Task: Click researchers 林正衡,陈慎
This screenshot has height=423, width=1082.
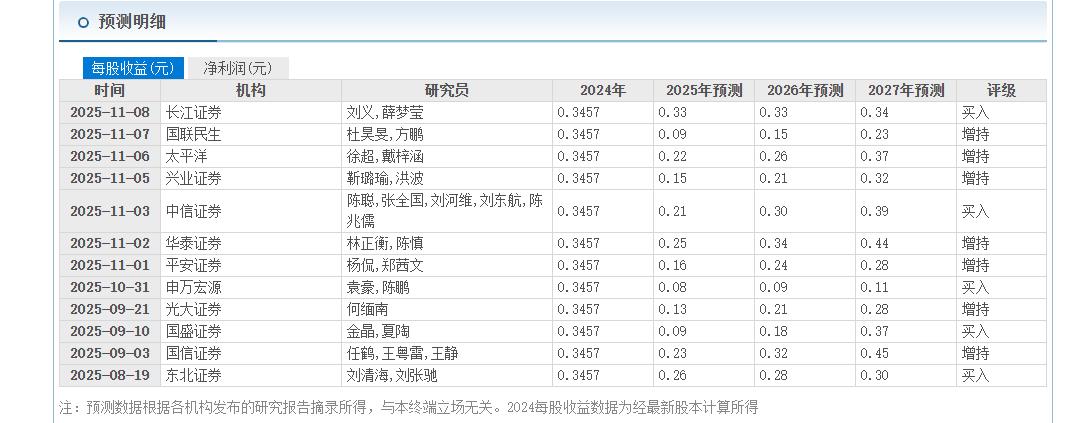Action: (384, 244)
